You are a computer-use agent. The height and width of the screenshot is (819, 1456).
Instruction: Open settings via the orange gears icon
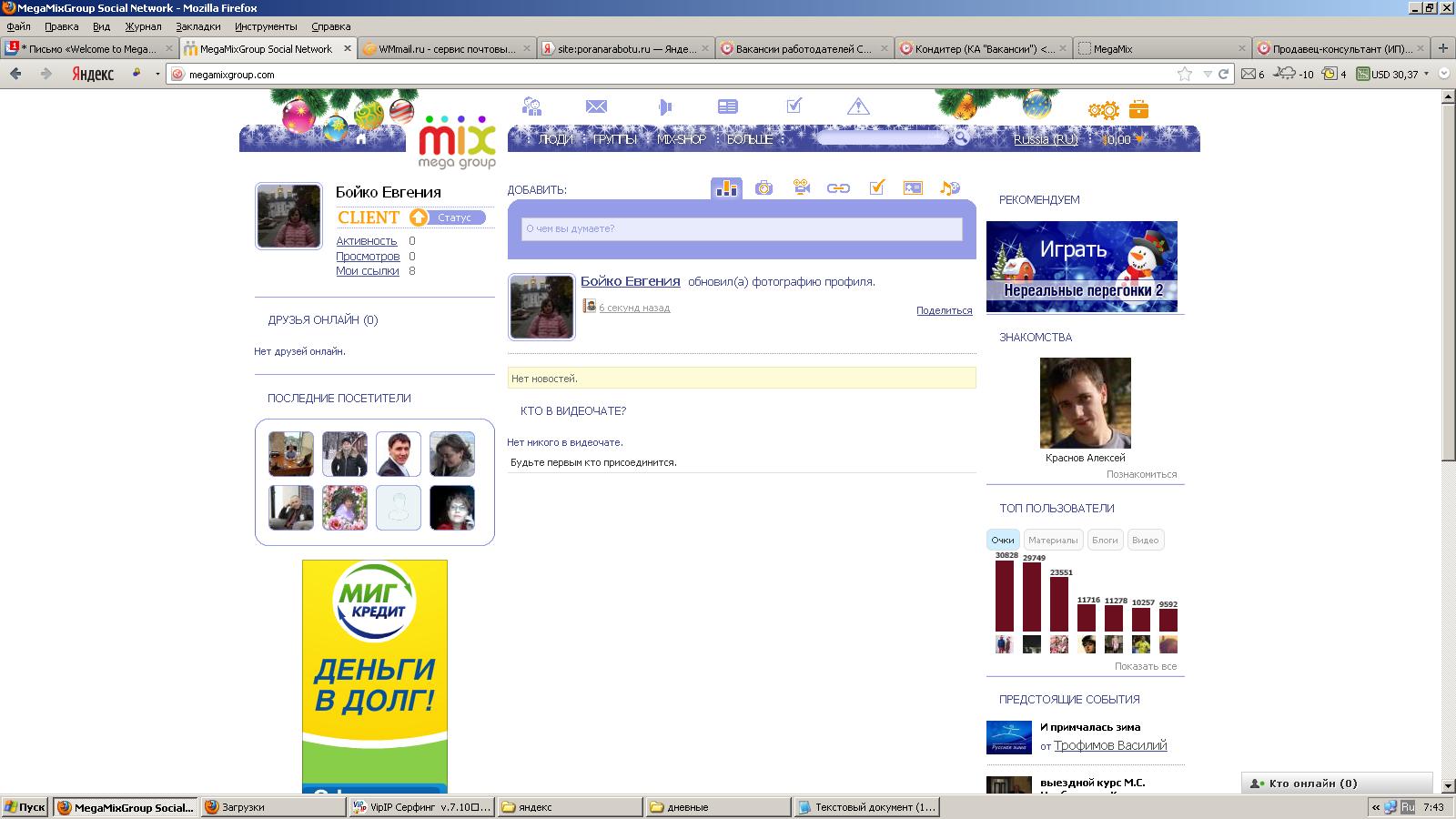(1103, 111)
